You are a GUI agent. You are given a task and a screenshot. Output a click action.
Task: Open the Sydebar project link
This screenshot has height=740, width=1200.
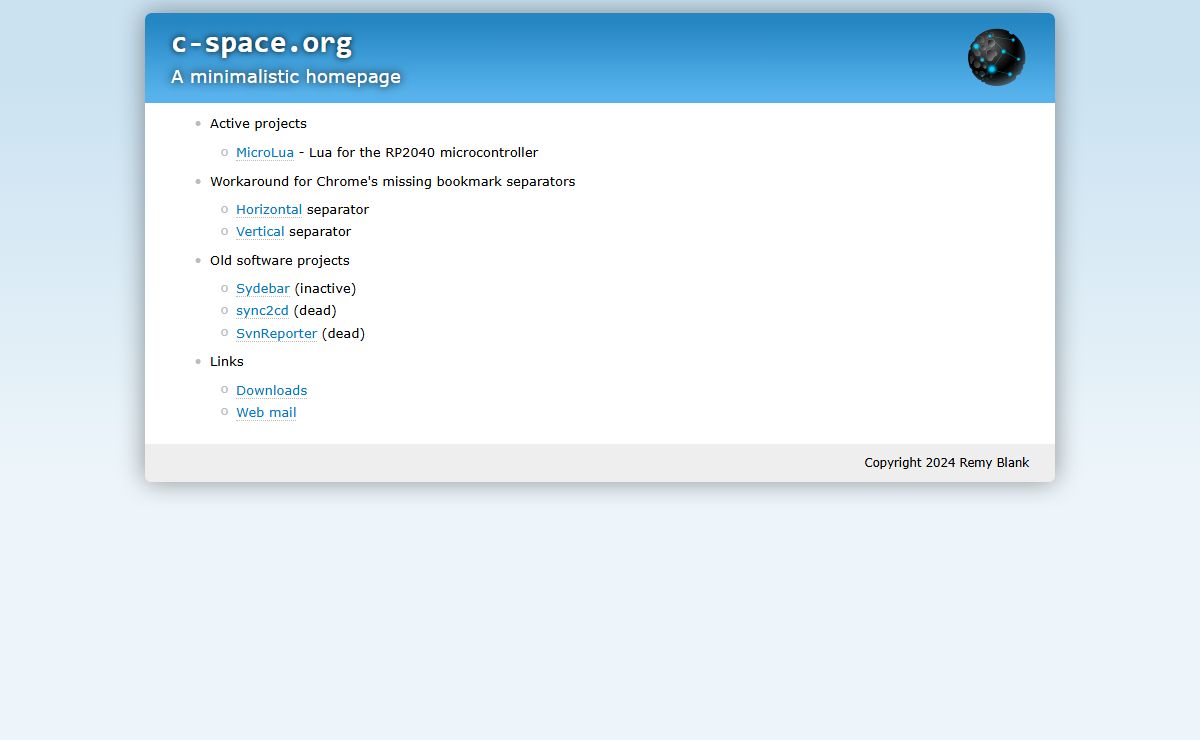click(263, 289)
